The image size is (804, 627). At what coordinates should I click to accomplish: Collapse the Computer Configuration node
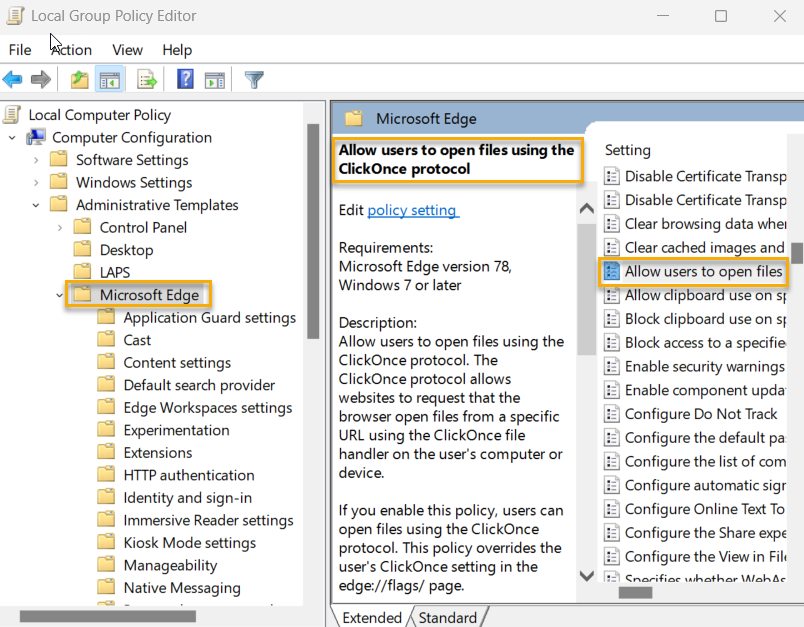pyautogui.click(x=10, y=137)
